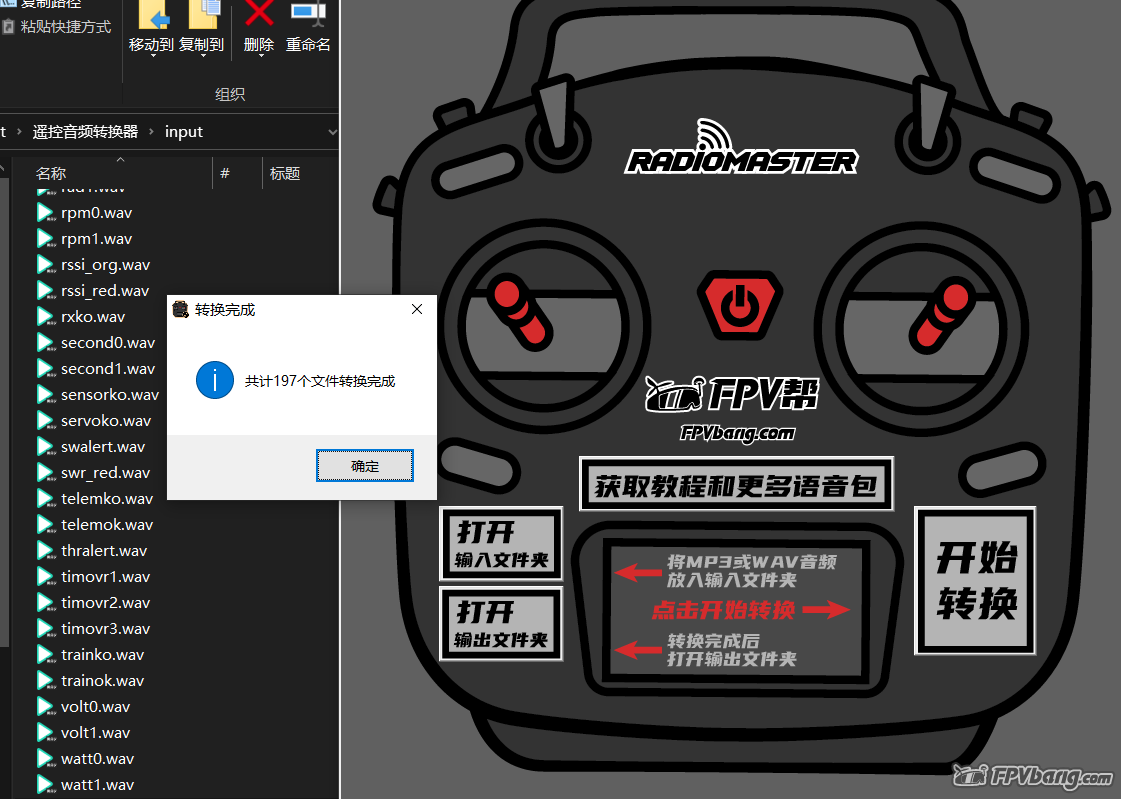The height and width of the screenshot is (799, 1121).
Task: Select the file name trainko.wav
Action: 102,655
